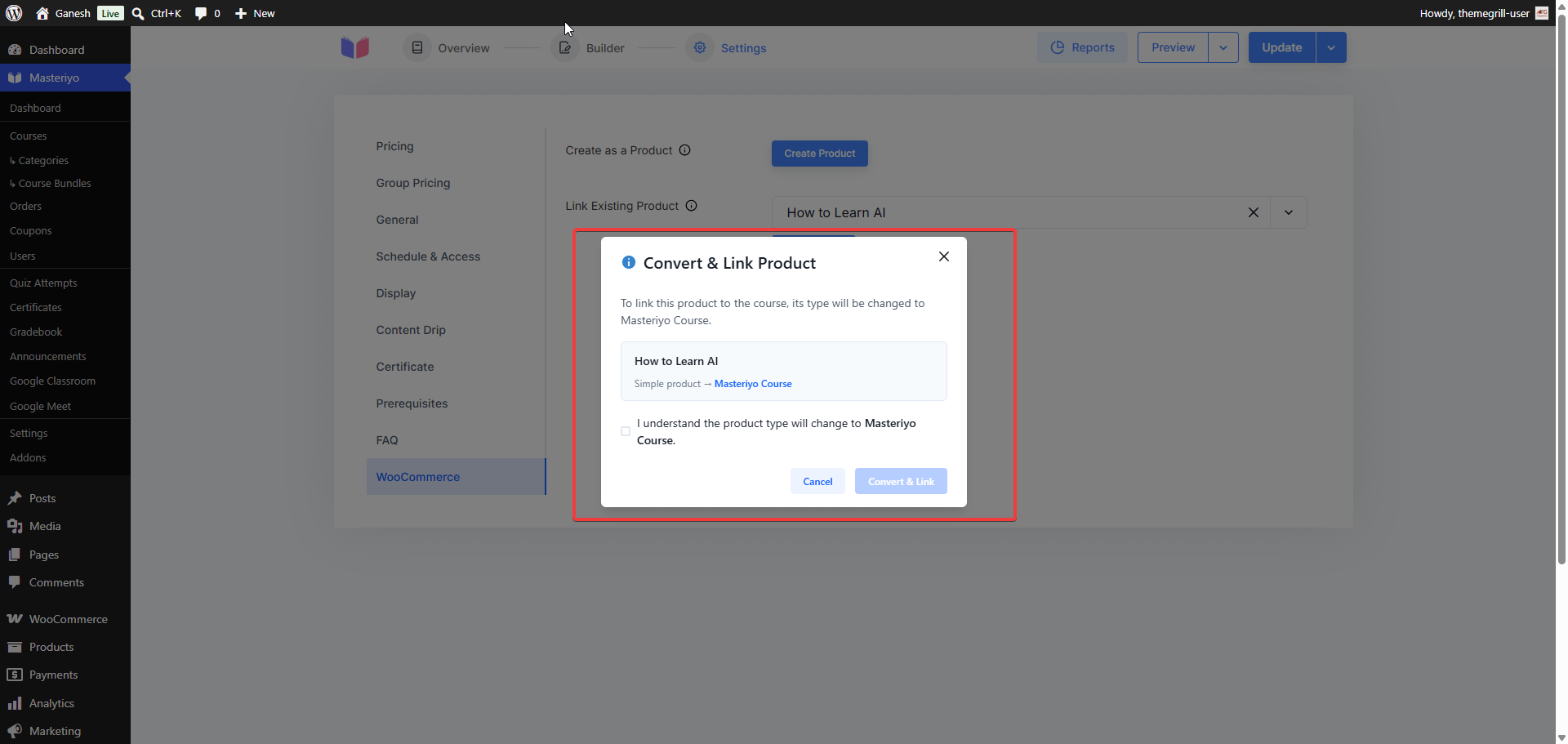Click the Convert & Link button
The width and height of the screenshot is (1568, 744).
click(901, 481)
